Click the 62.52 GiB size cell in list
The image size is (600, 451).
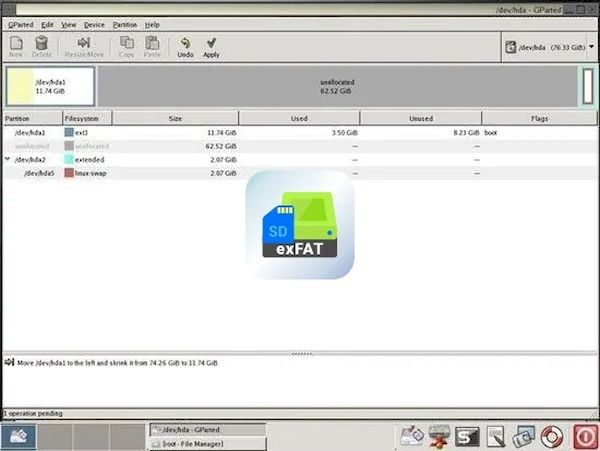(x=221, y=146)
